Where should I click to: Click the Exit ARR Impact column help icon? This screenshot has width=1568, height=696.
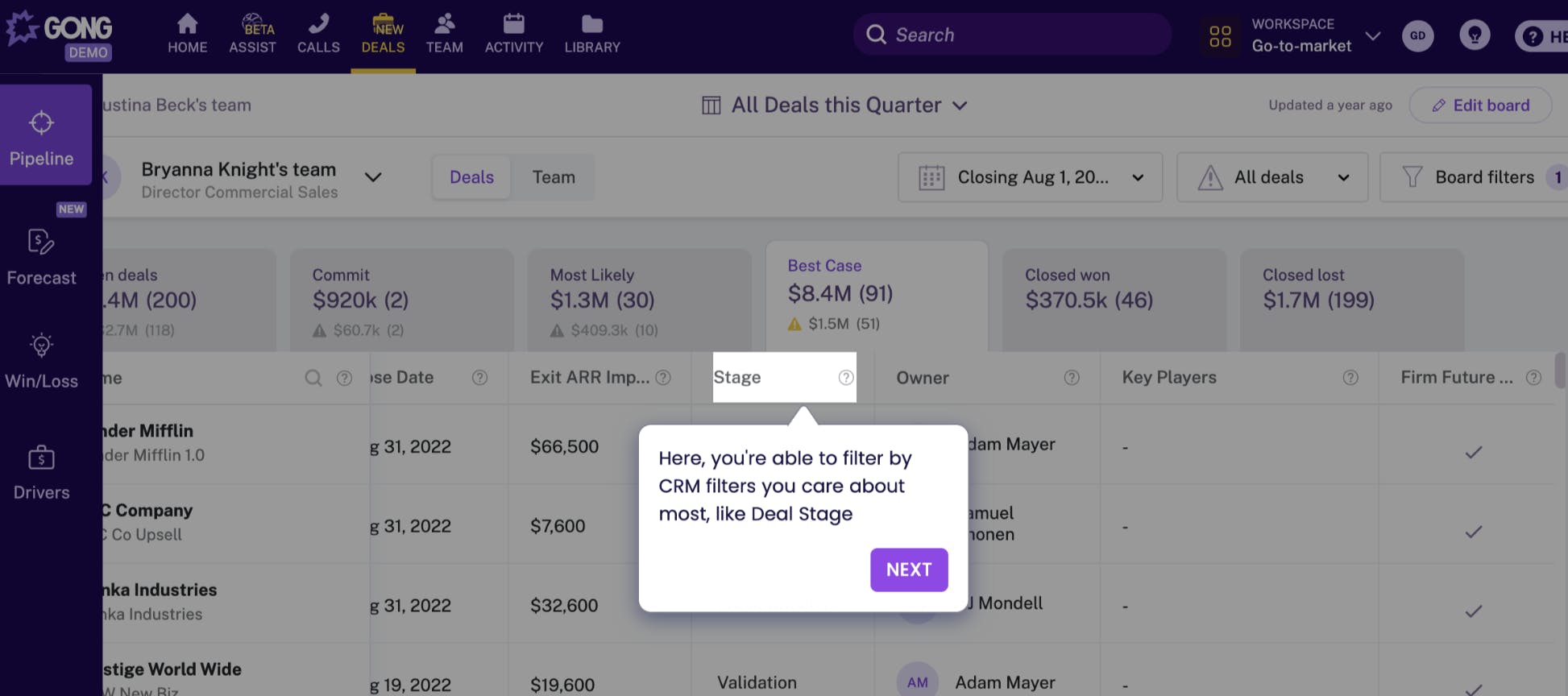(663, 378)
